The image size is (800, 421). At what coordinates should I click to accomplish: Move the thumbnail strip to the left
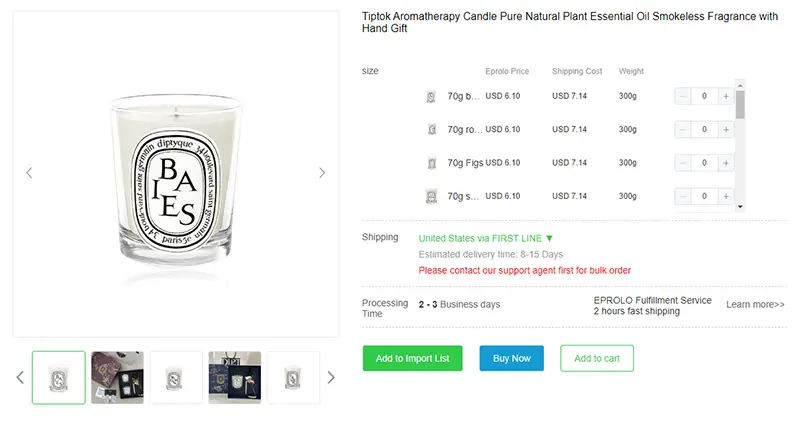point(20,378)
